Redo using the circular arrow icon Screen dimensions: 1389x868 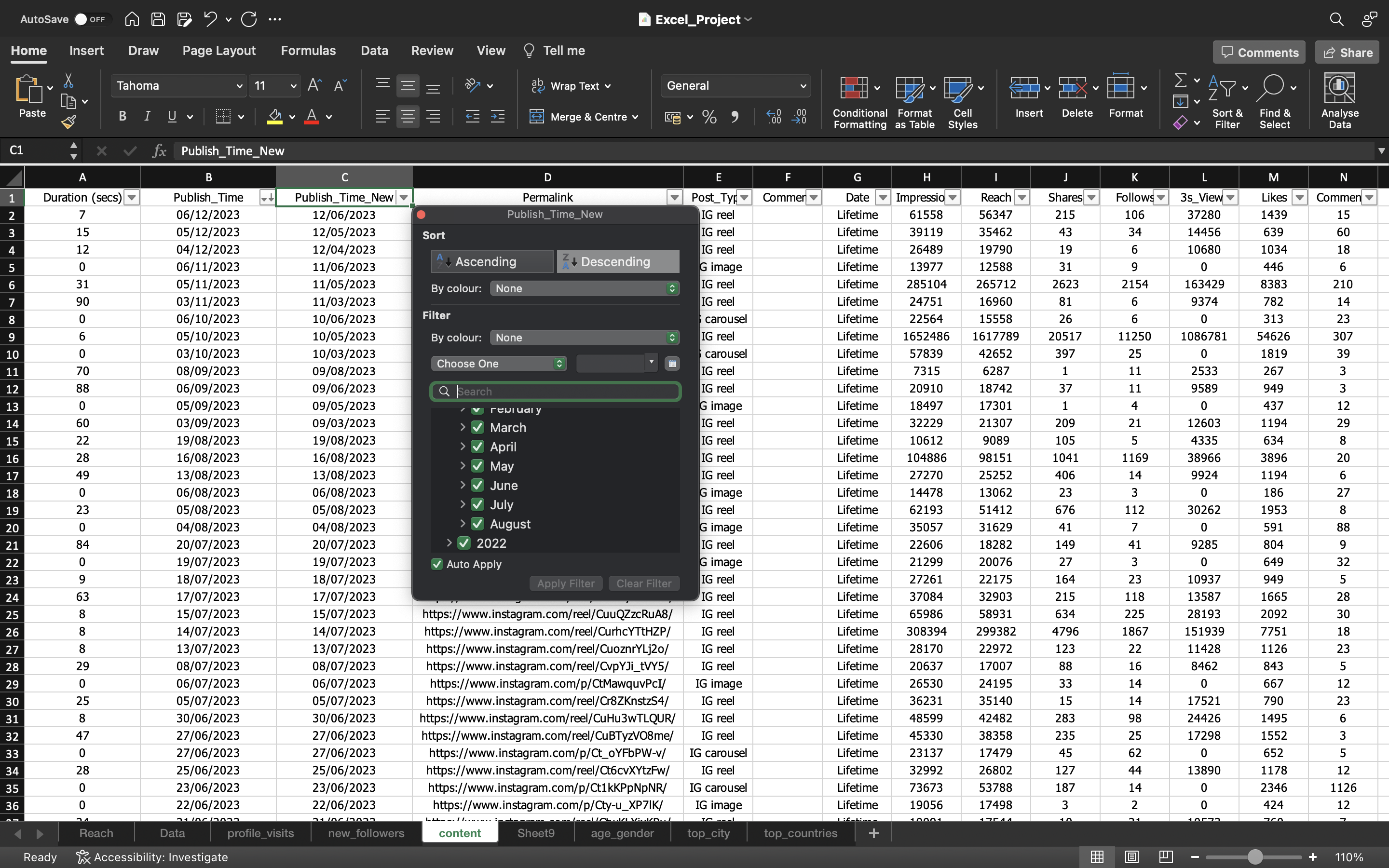click(x=249, y=19)
